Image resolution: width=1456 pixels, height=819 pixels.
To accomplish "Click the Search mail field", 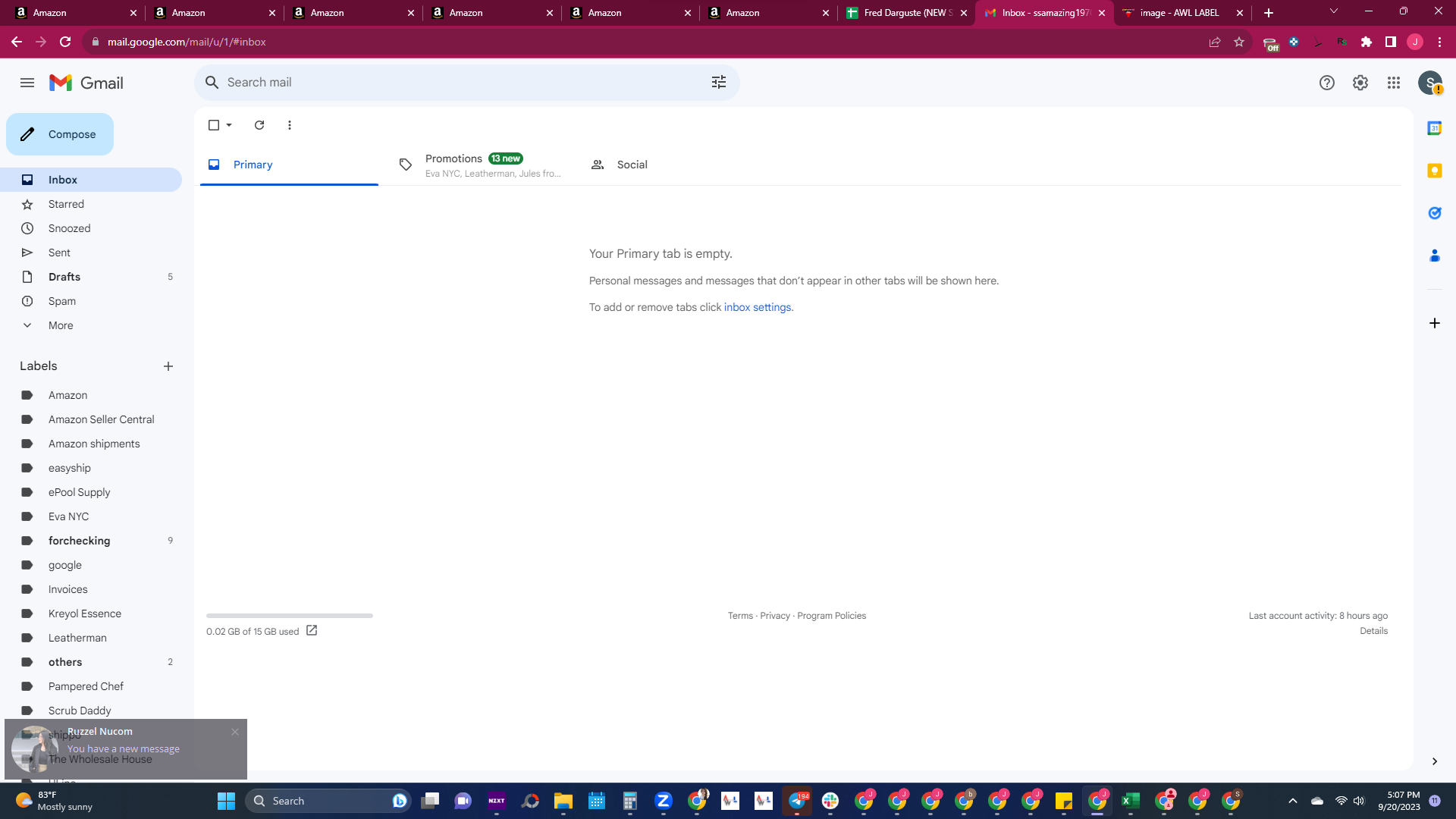I will point(466,82).
